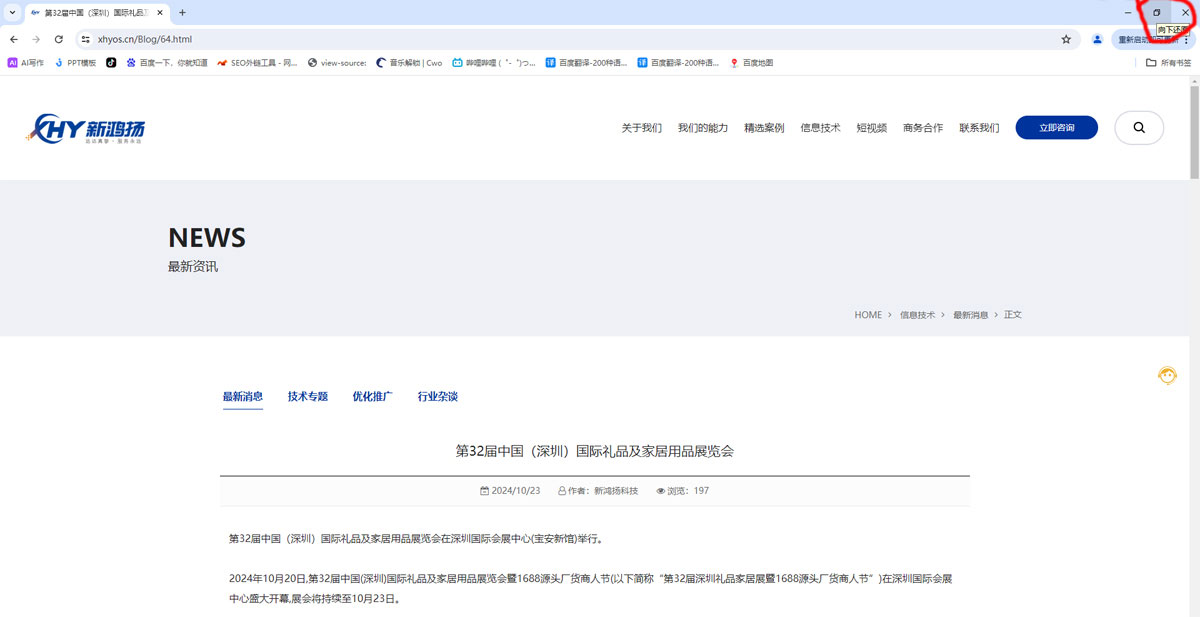
Task: Open the Chrome profile avatar icon
Action: click(x=1097, y=39)
